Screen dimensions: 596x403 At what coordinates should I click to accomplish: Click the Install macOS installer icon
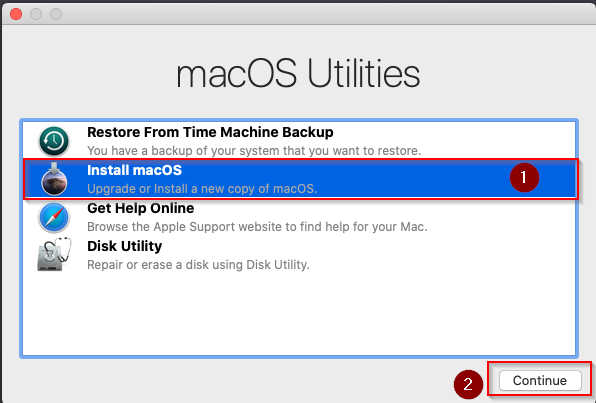tap(54, 179)
